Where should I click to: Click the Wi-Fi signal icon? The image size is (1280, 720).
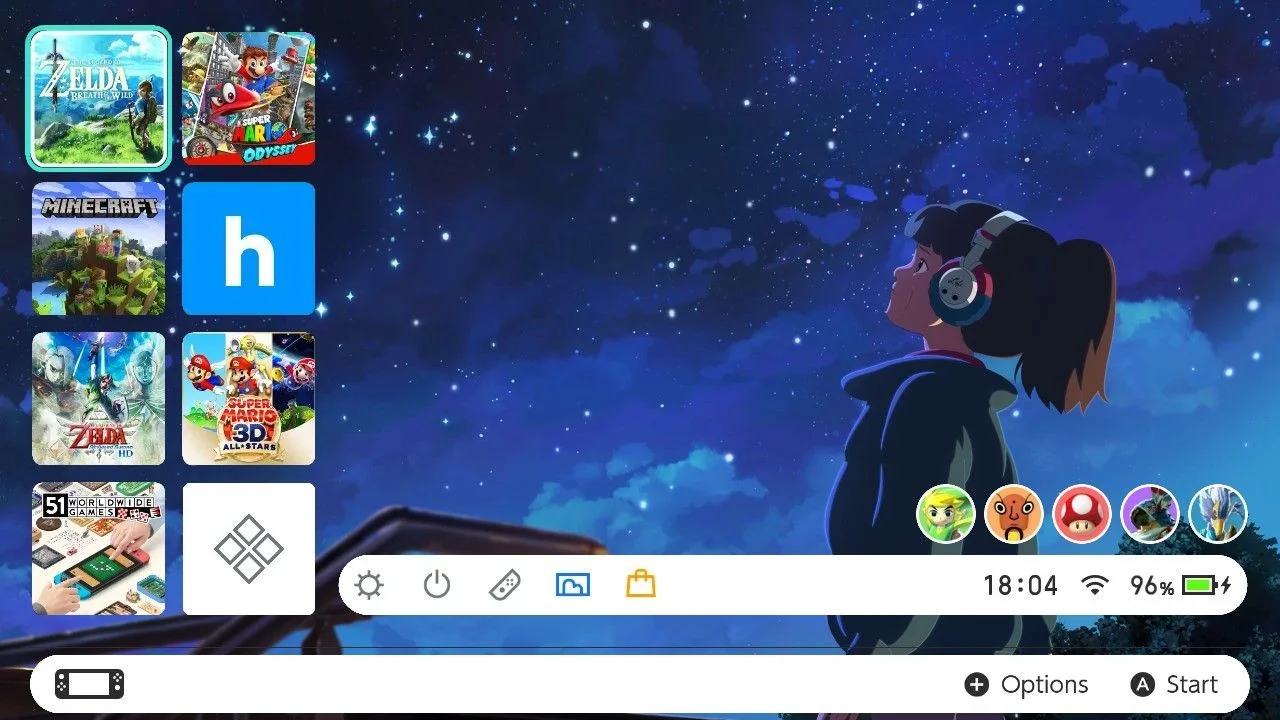(1096, 585)
